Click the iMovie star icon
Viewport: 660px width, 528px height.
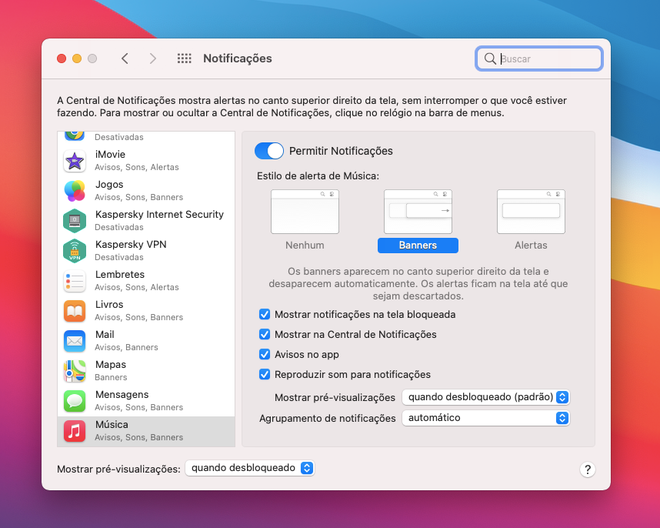(x=75, y=161)
